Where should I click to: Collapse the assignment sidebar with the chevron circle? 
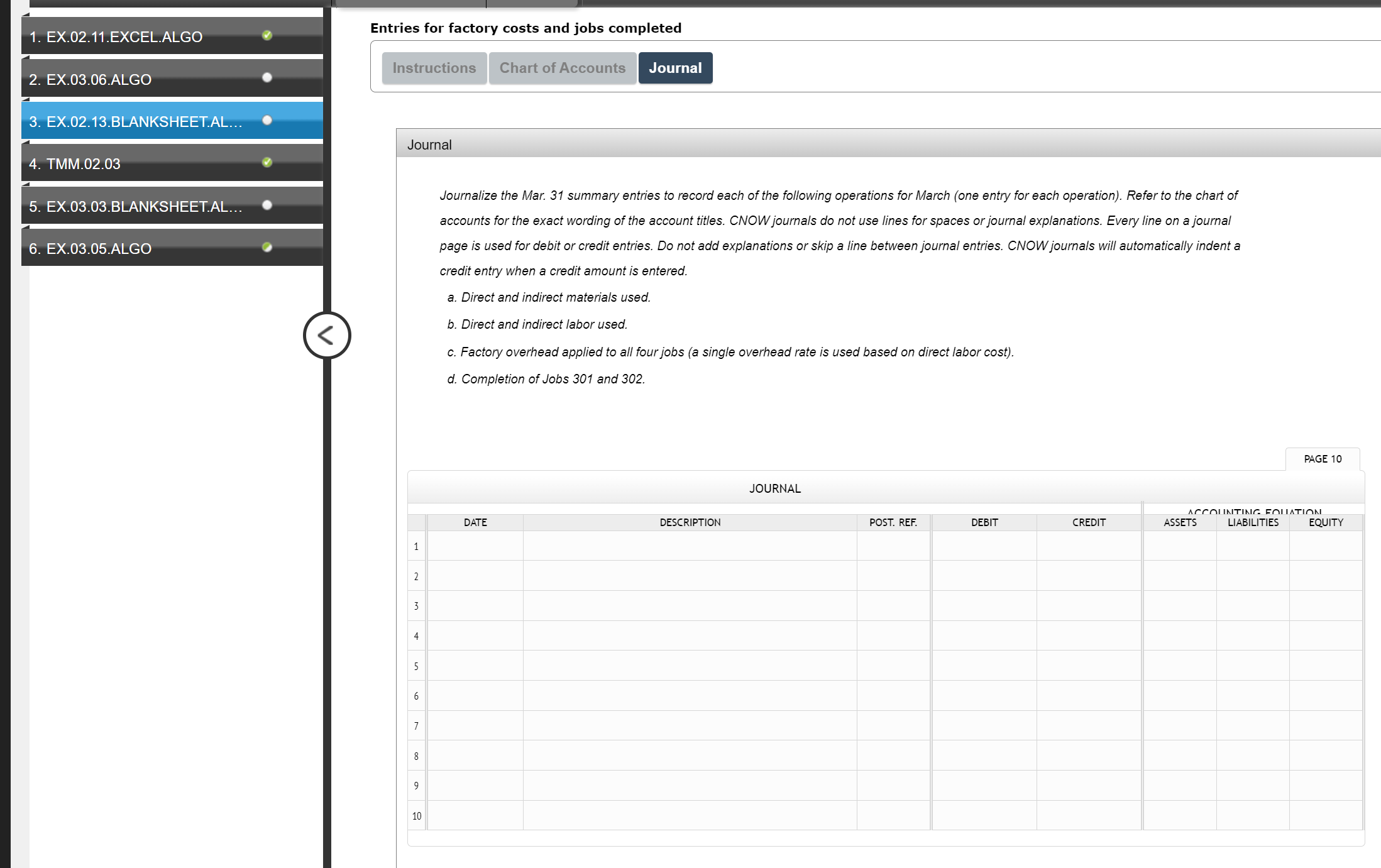326,335
